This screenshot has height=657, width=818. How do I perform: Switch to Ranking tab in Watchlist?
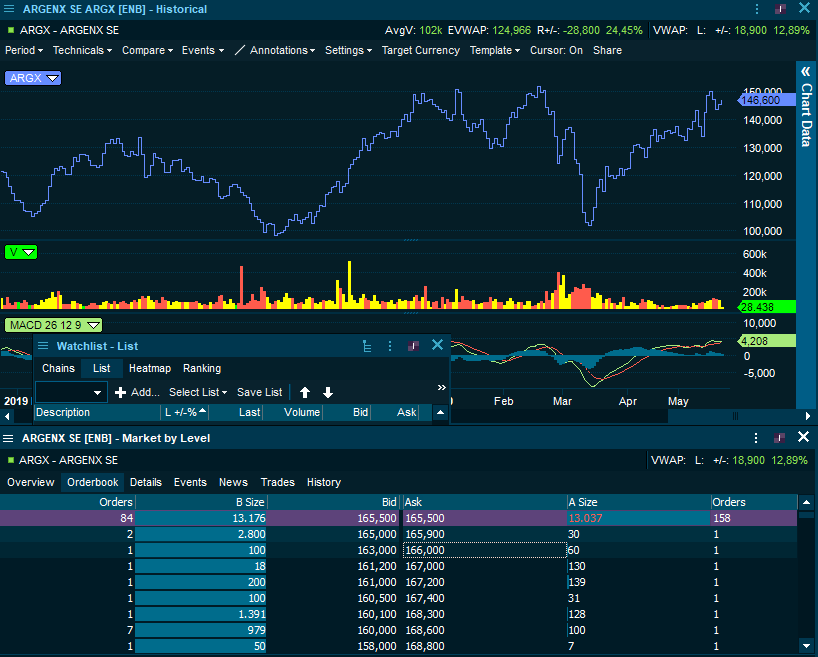[x=202, y=368]
